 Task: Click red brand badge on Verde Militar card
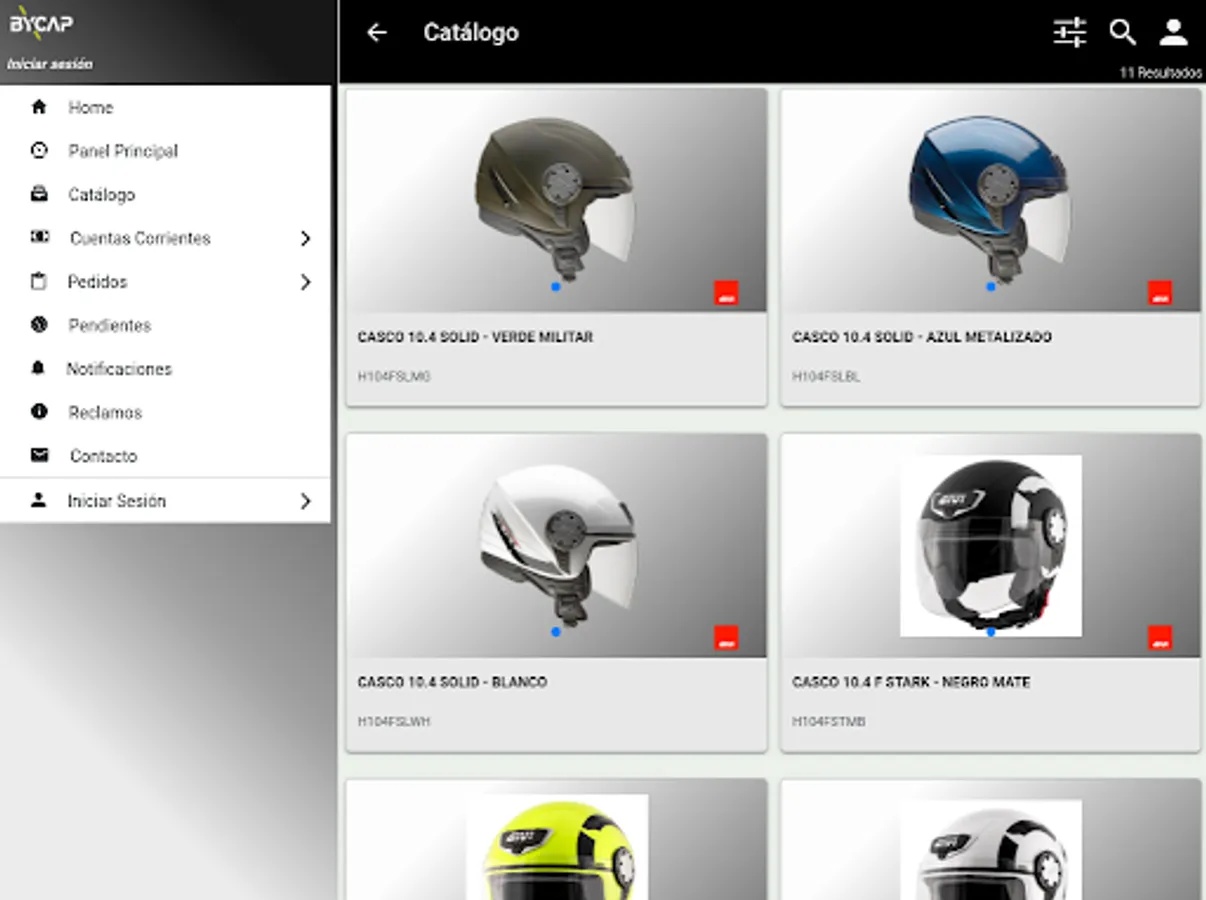pos(726,293)
